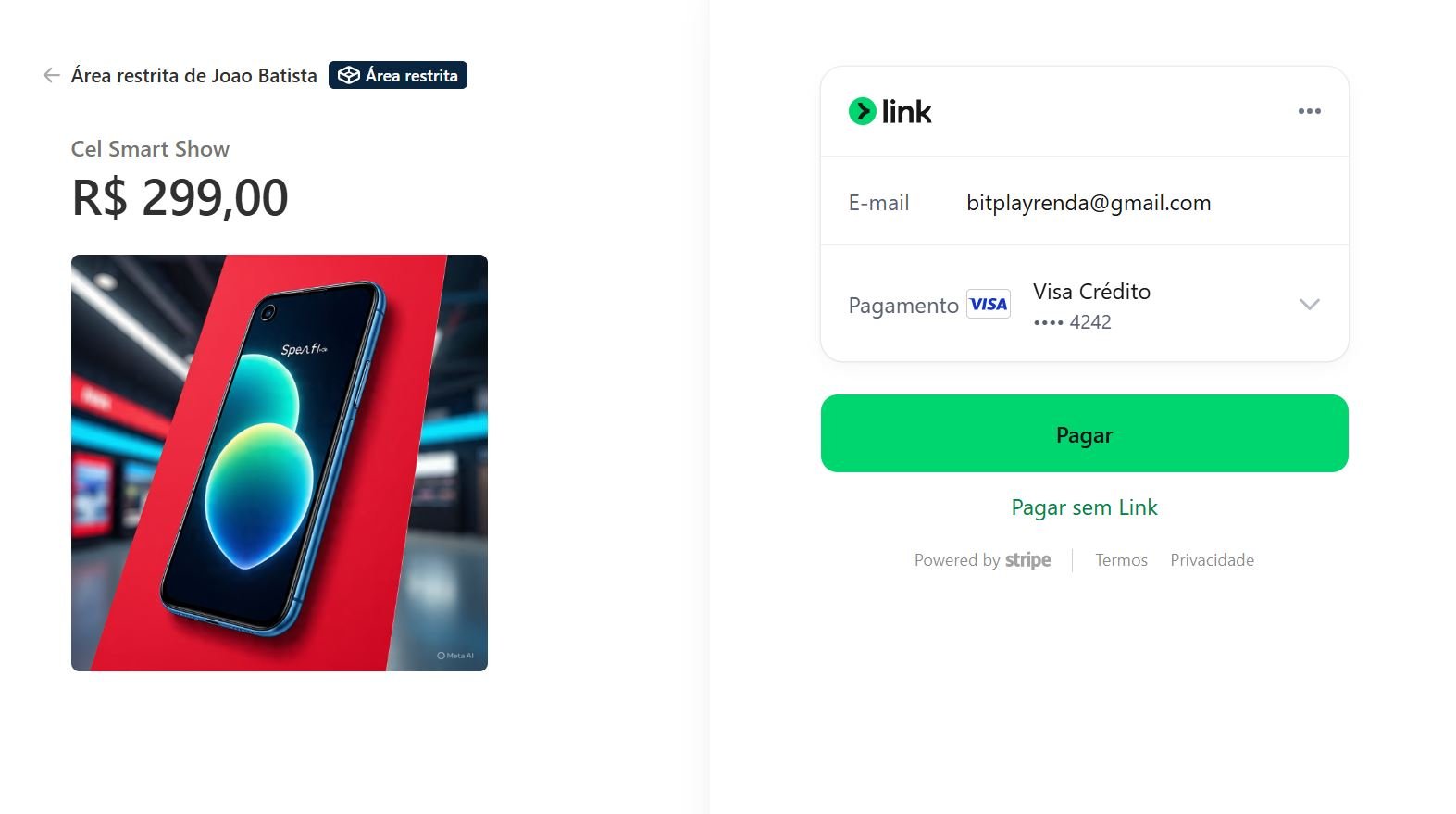
Task: Open the Privacidade link
Action: tap(1212, 560)
